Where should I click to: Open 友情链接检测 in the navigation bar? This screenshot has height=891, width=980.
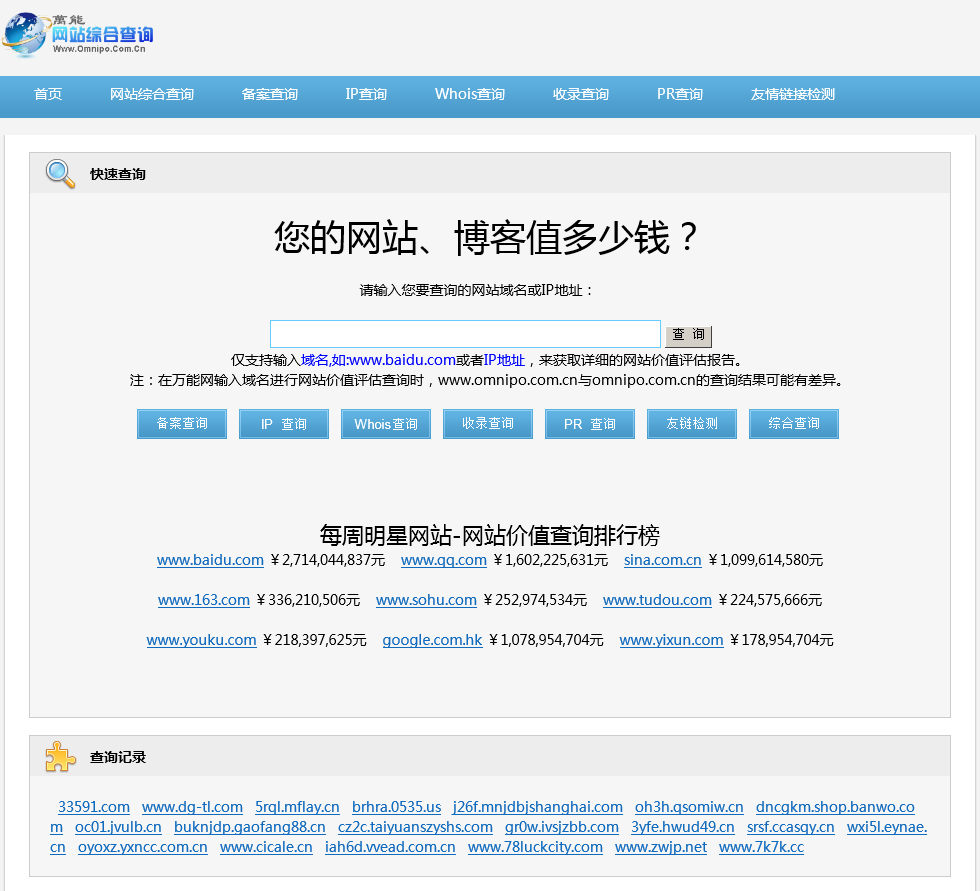tap(792, 94)
